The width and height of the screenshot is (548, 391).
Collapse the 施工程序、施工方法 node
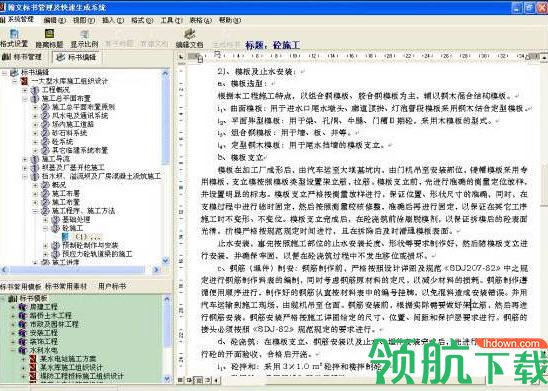[35, 211]
